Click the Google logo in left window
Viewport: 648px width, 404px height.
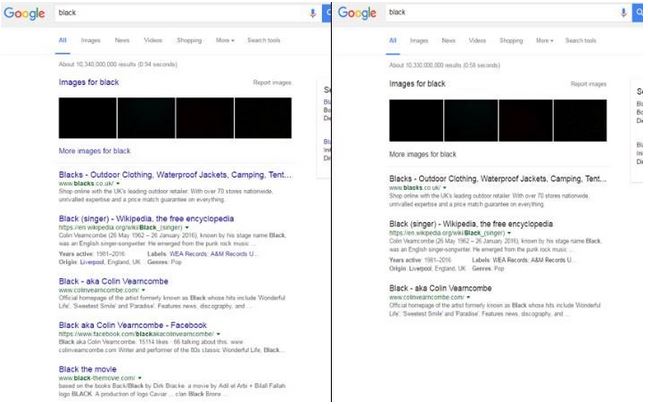tap(24, 14)
